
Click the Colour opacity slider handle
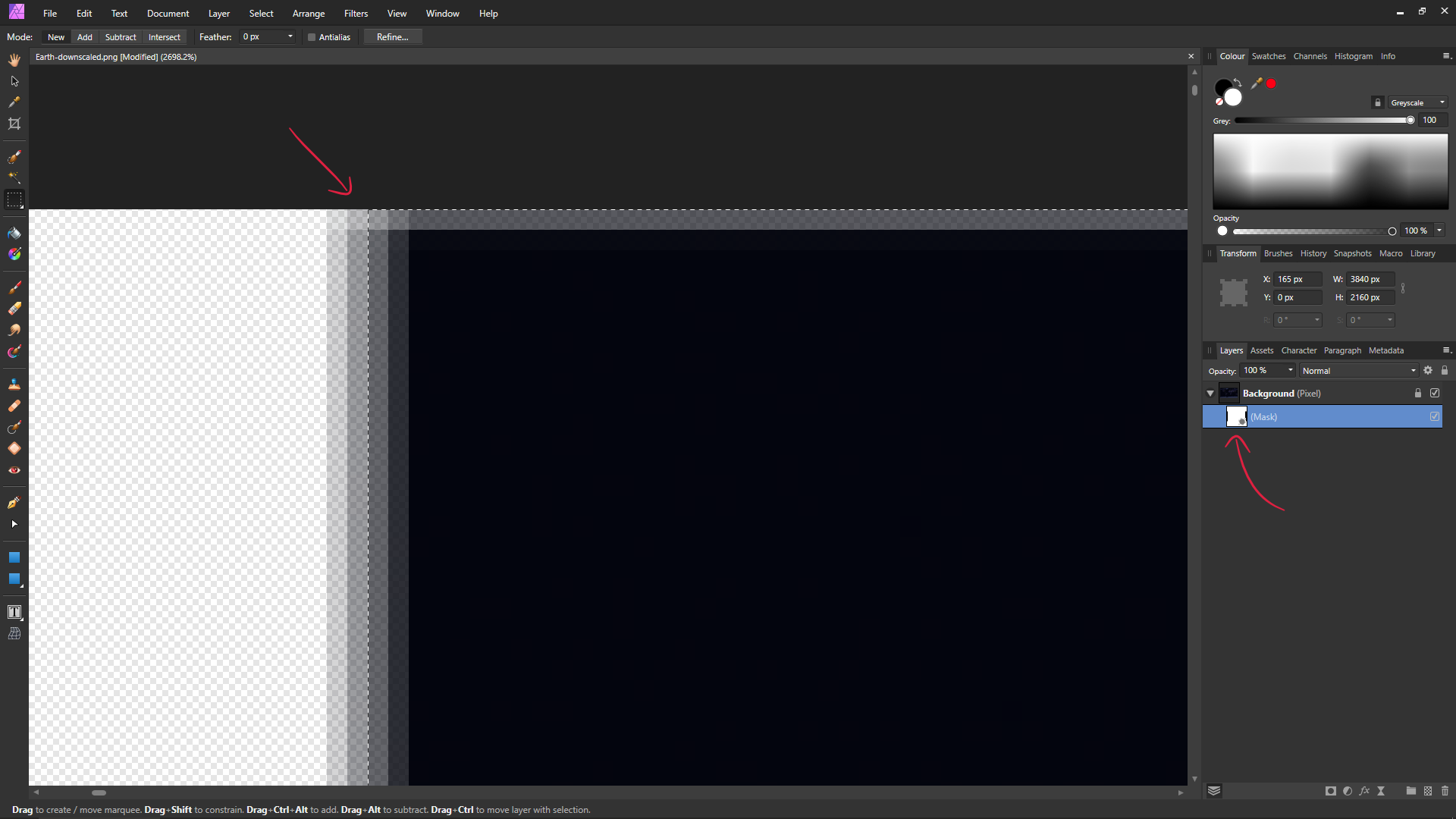[x=1392, y=231]
